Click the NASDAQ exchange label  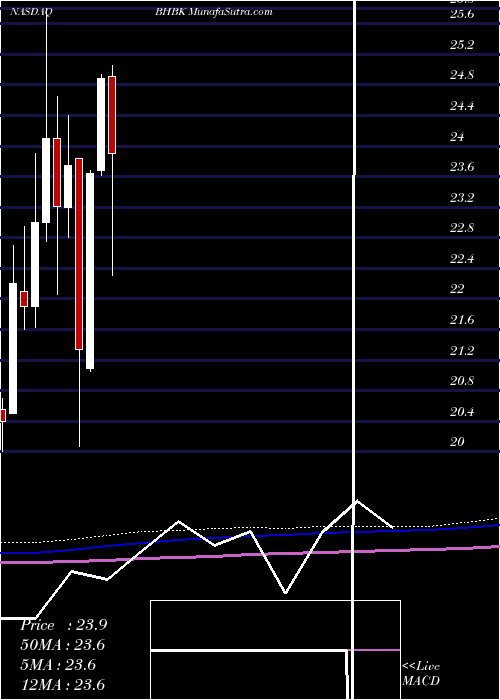tap(31, 12)
